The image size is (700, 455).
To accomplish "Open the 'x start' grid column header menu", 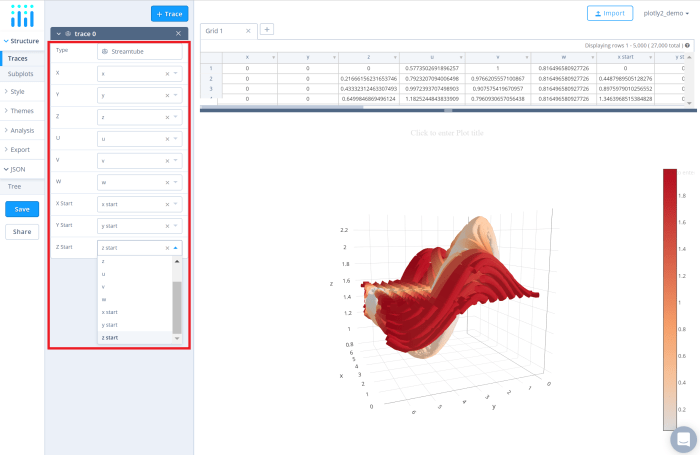I will (650, 58).
